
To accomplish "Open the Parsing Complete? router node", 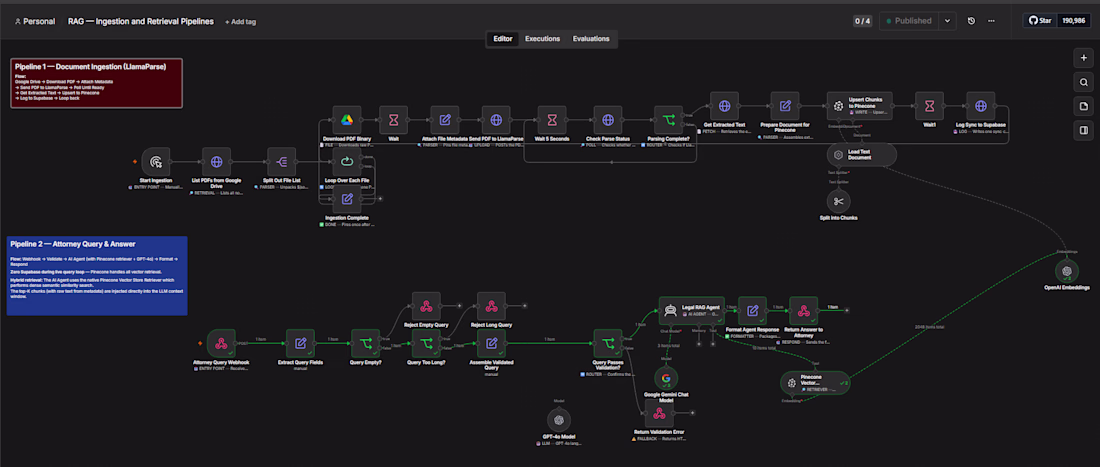I will pos(669,121).
